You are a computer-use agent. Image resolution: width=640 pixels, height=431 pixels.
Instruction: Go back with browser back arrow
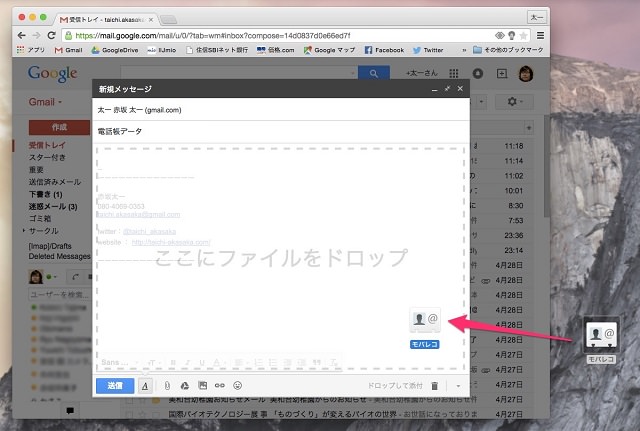pos(22,36)
